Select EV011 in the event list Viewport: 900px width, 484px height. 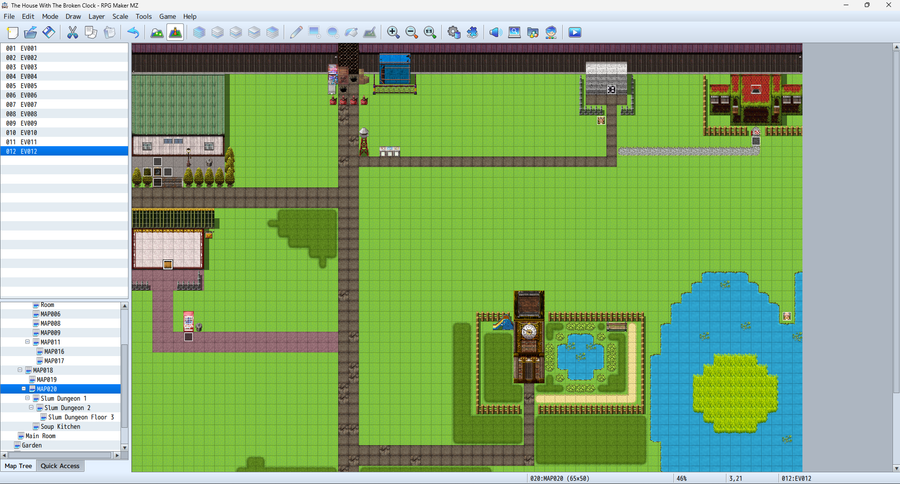[64, 142]
